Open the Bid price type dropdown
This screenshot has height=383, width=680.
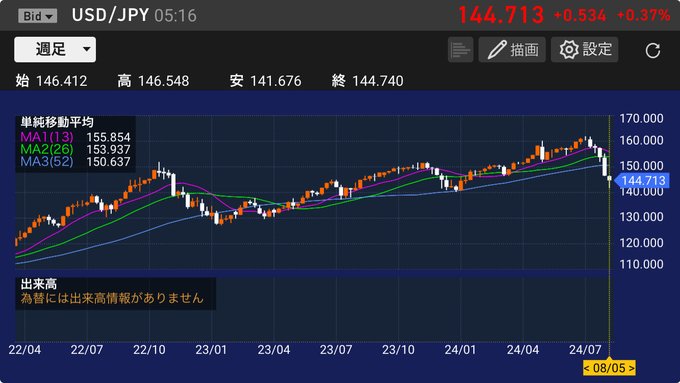[x=37, y=16]
